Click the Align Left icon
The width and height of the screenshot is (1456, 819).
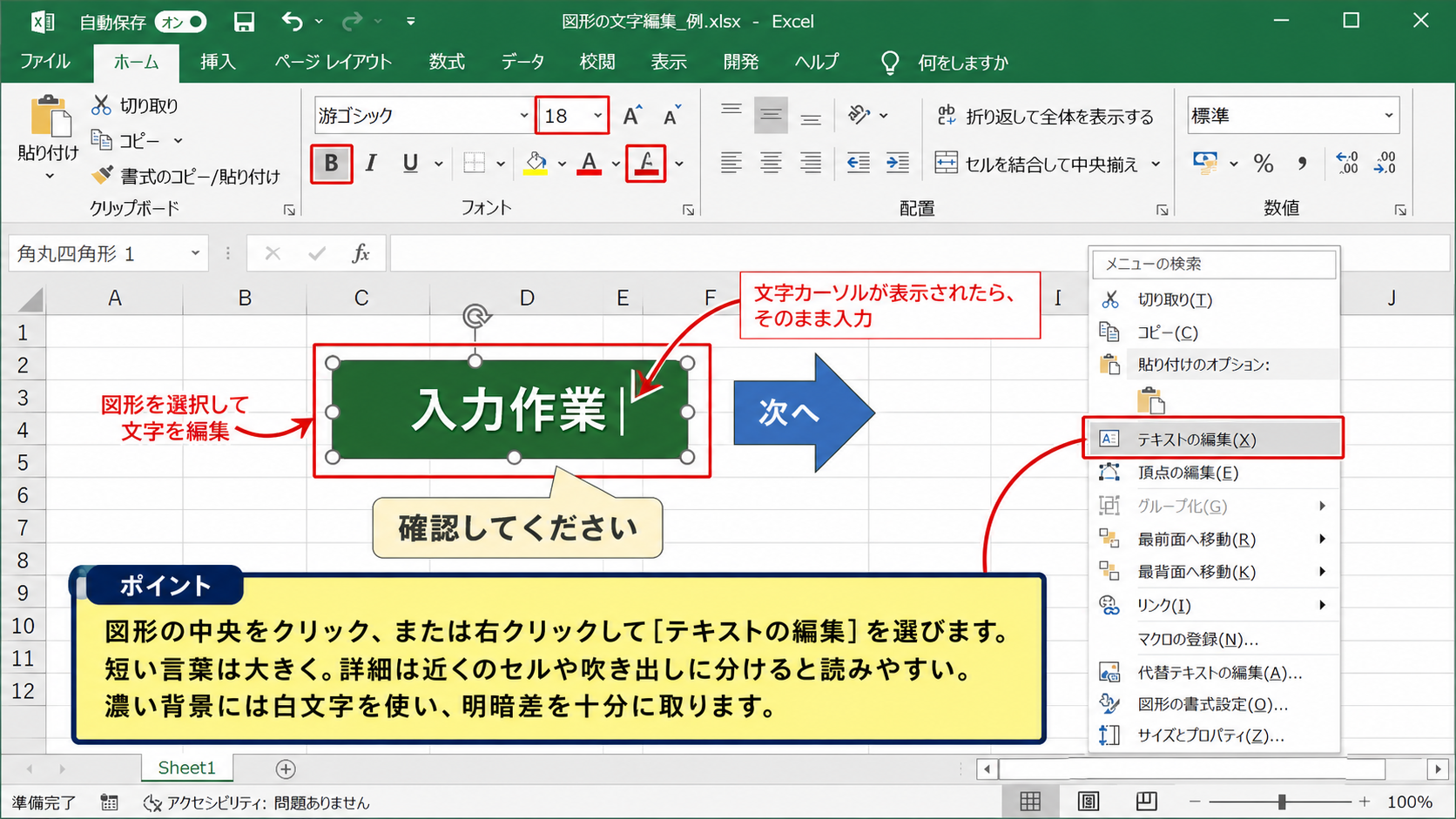pos(731,163)
